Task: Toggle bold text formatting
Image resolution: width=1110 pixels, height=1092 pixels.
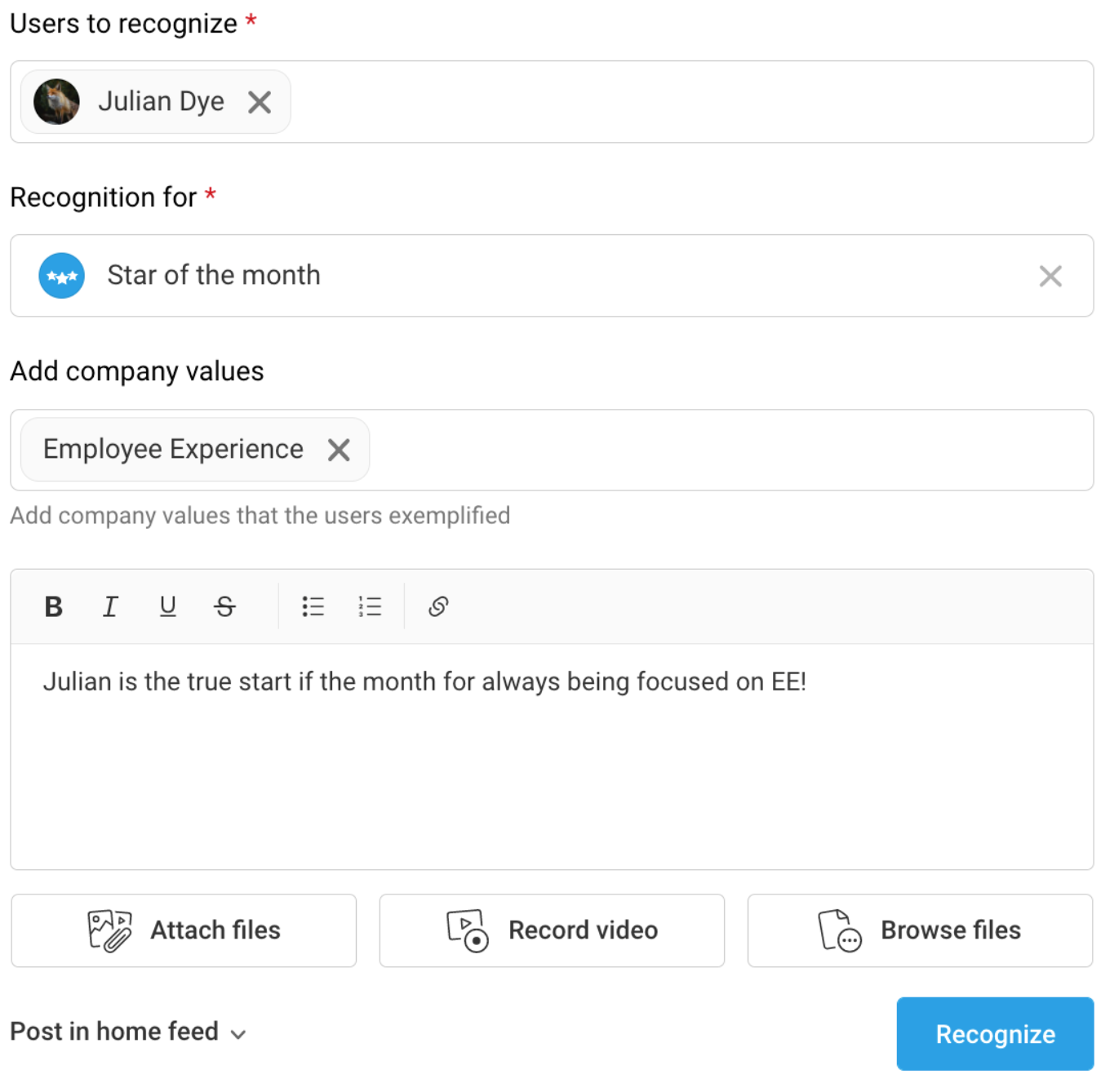Action: click(x=54, y=606)
